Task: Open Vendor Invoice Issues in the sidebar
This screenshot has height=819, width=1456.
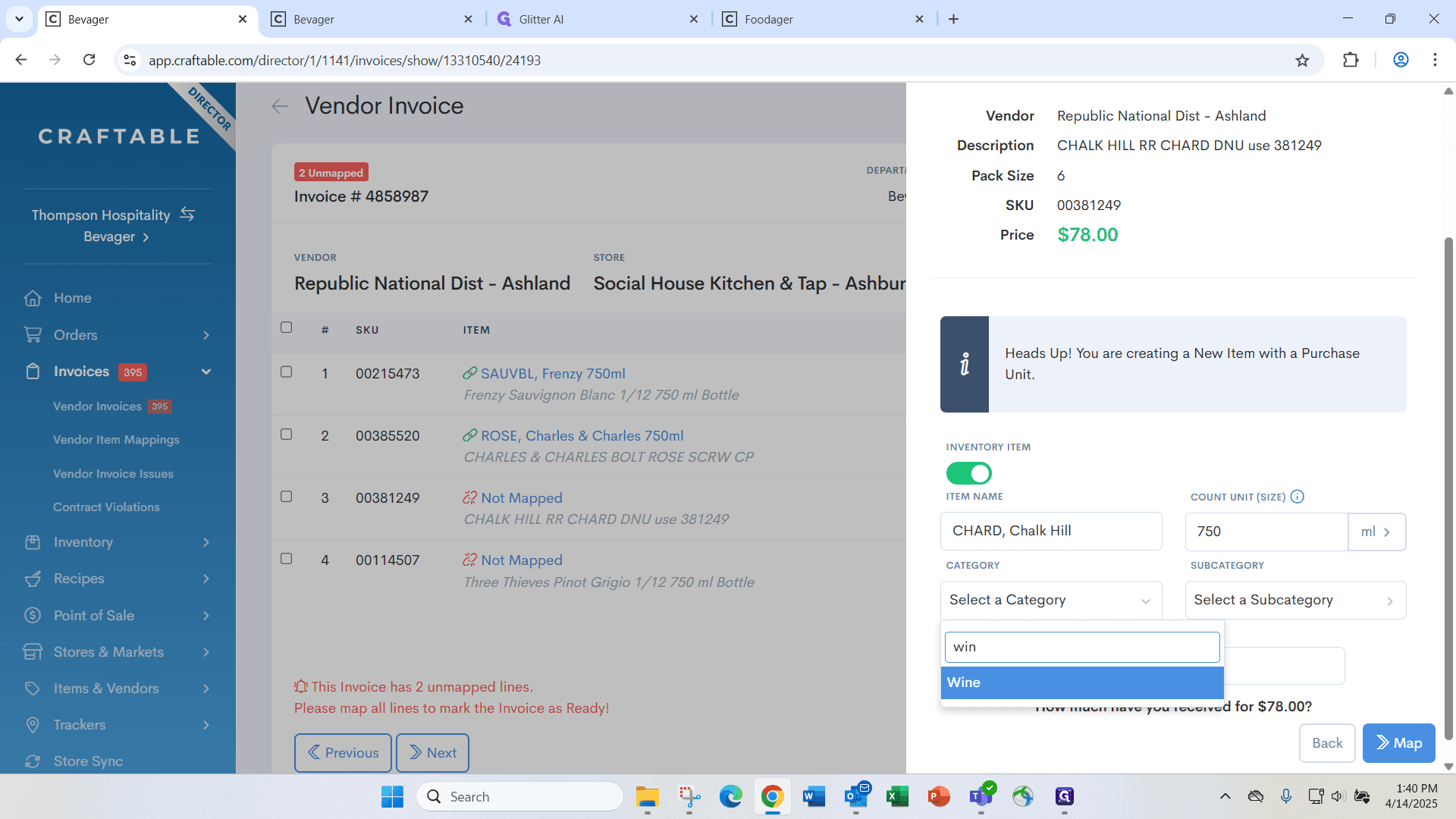Action: [113, 474]
